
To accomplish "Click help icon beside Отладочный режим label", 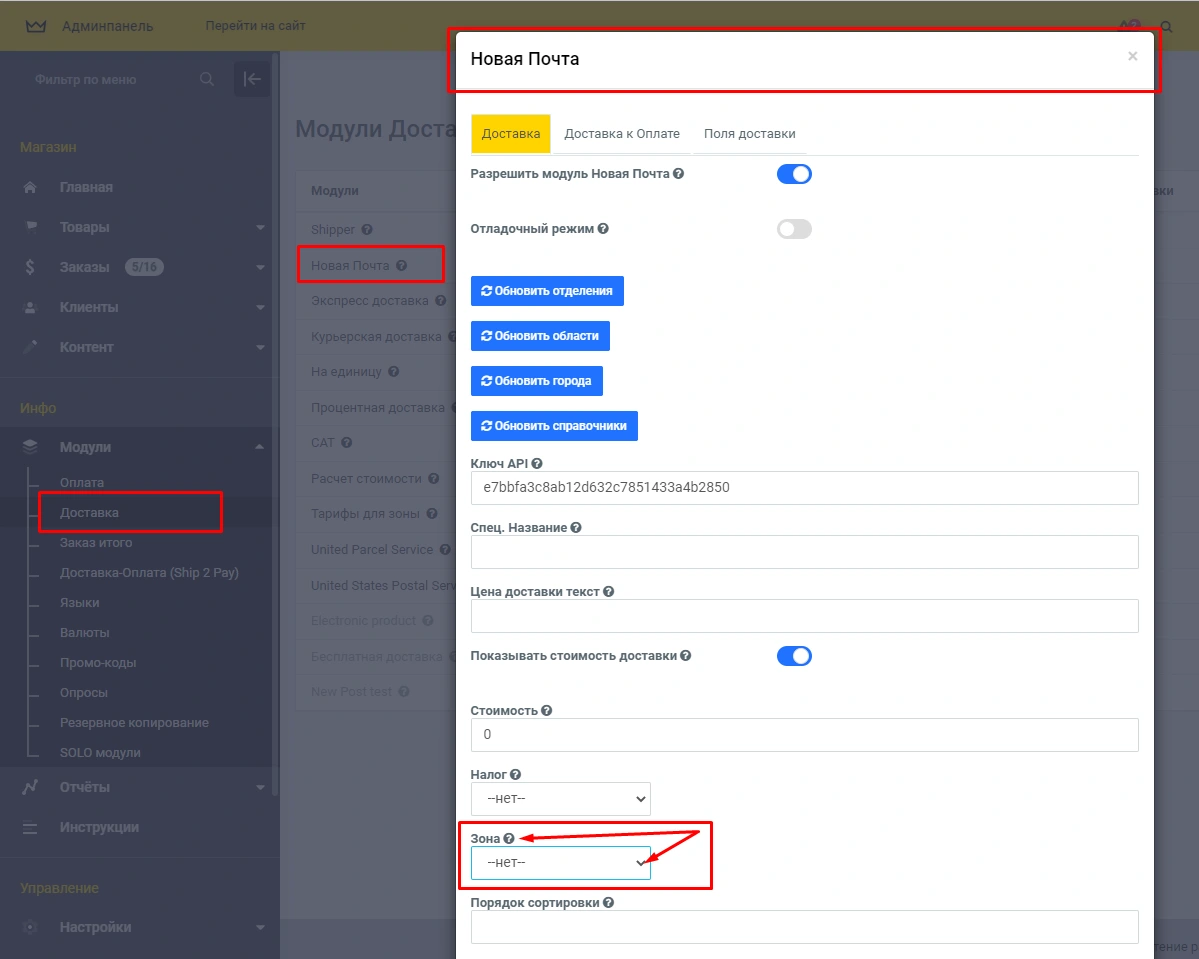I will point(603,228).
